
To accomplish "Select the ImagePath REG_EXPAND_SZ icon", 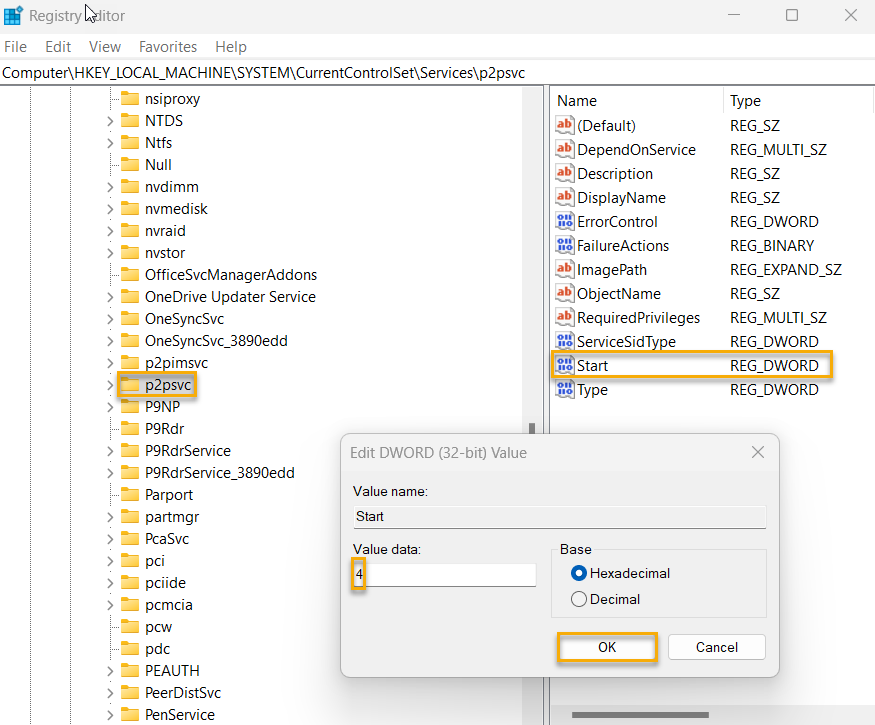I will tap(566, 269).
